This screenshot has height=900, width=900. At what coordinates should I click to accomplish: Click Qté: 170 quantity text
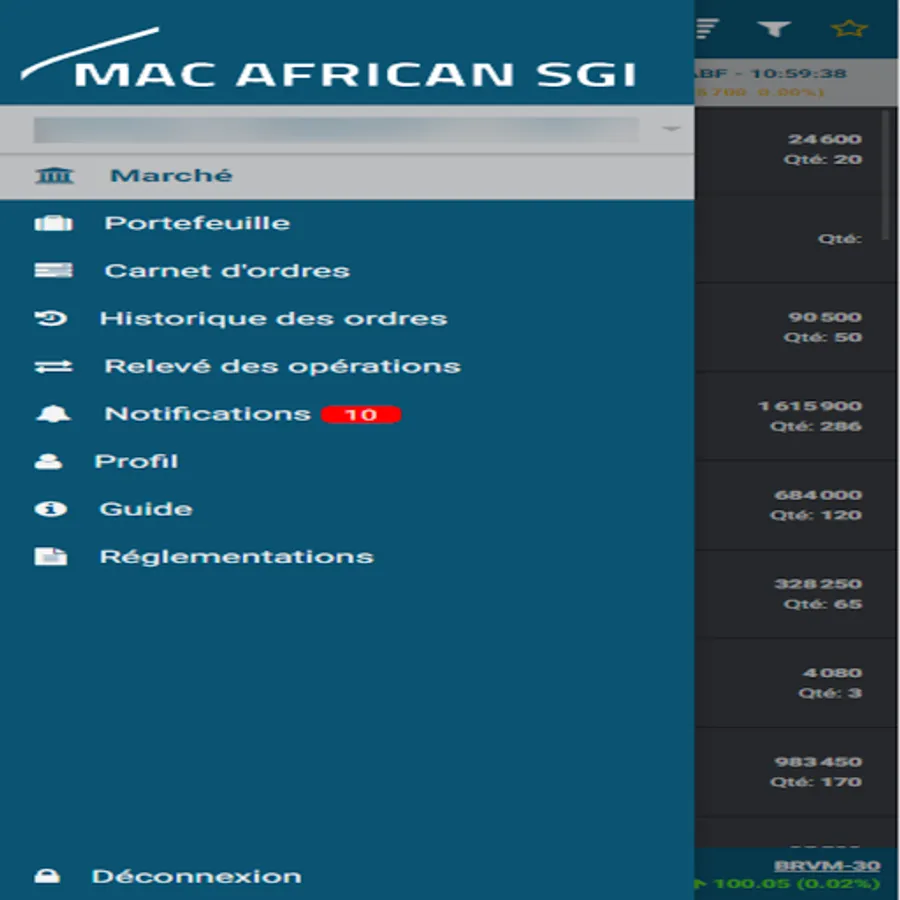click(816, 782)
